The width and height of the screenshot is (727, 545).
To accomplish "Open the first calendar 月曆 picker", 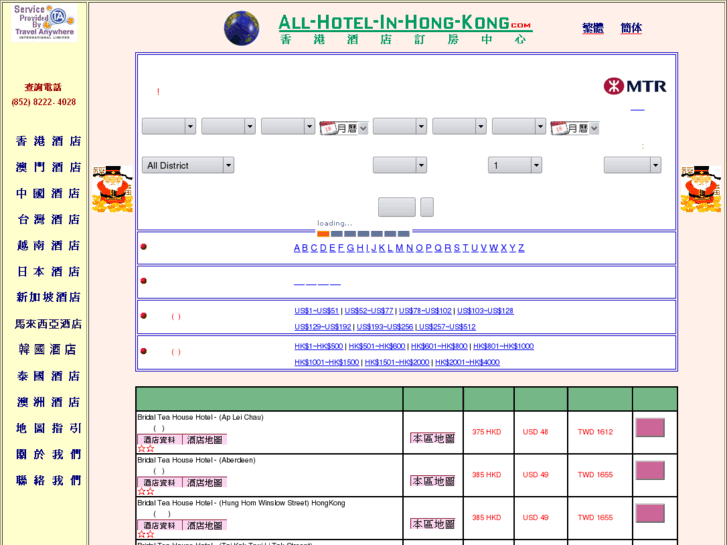I will 344,128.
